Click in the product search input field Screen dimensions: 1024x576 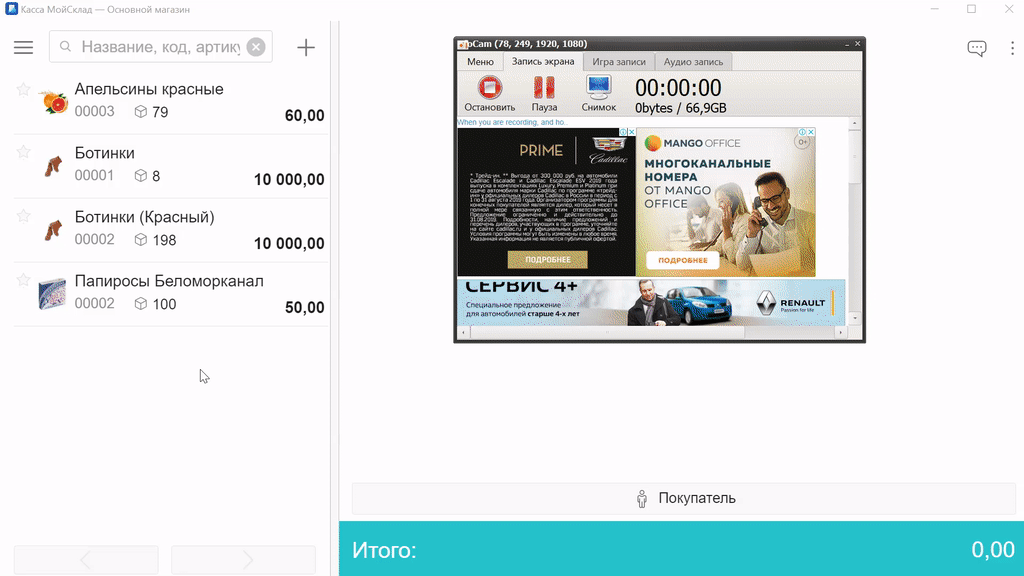point(160,47)
